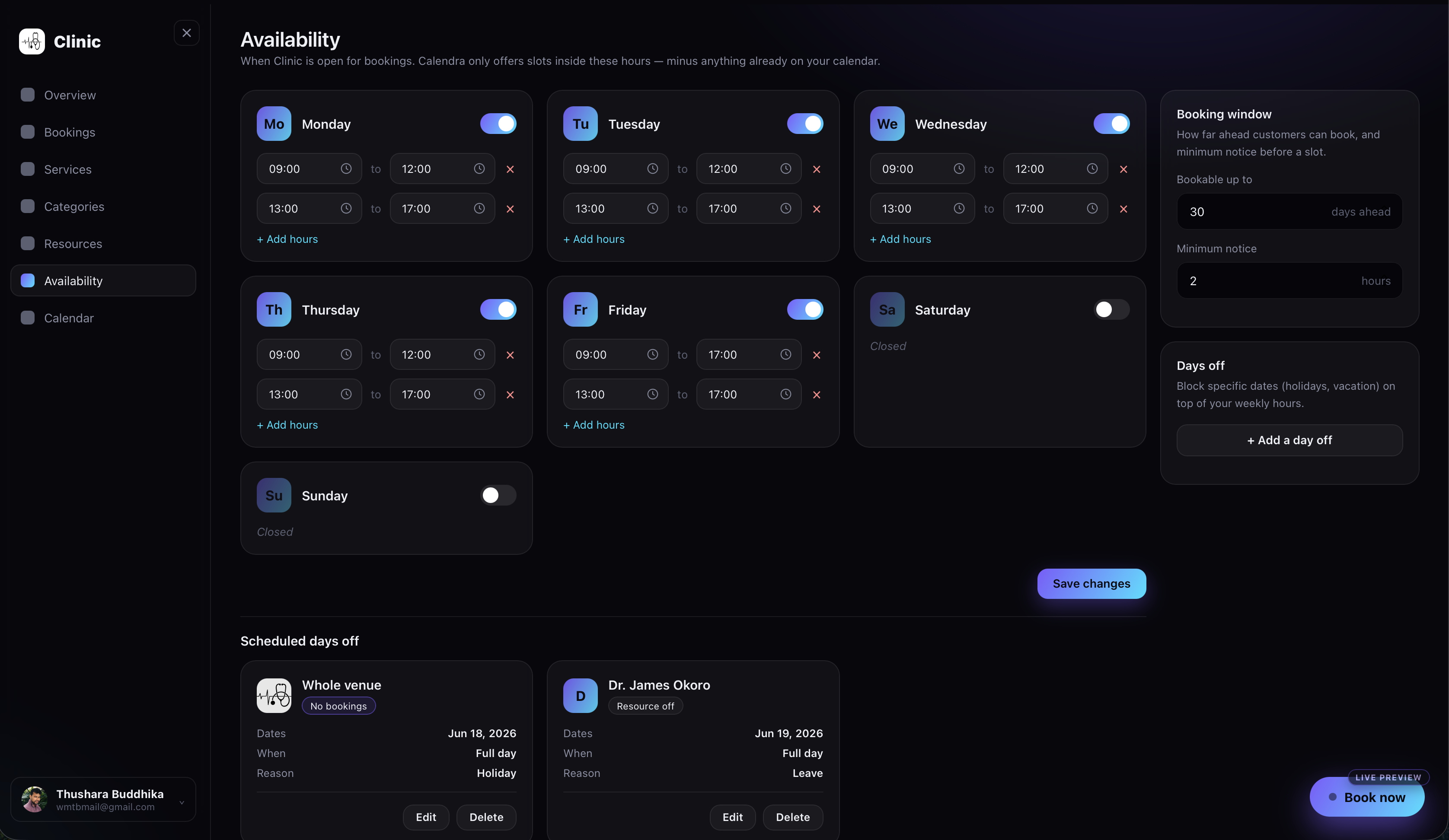The image size is (1449, 840).
Task: Delete Tuesday 13:00 to 17:00 slot
Action: [x=817, y=209]
